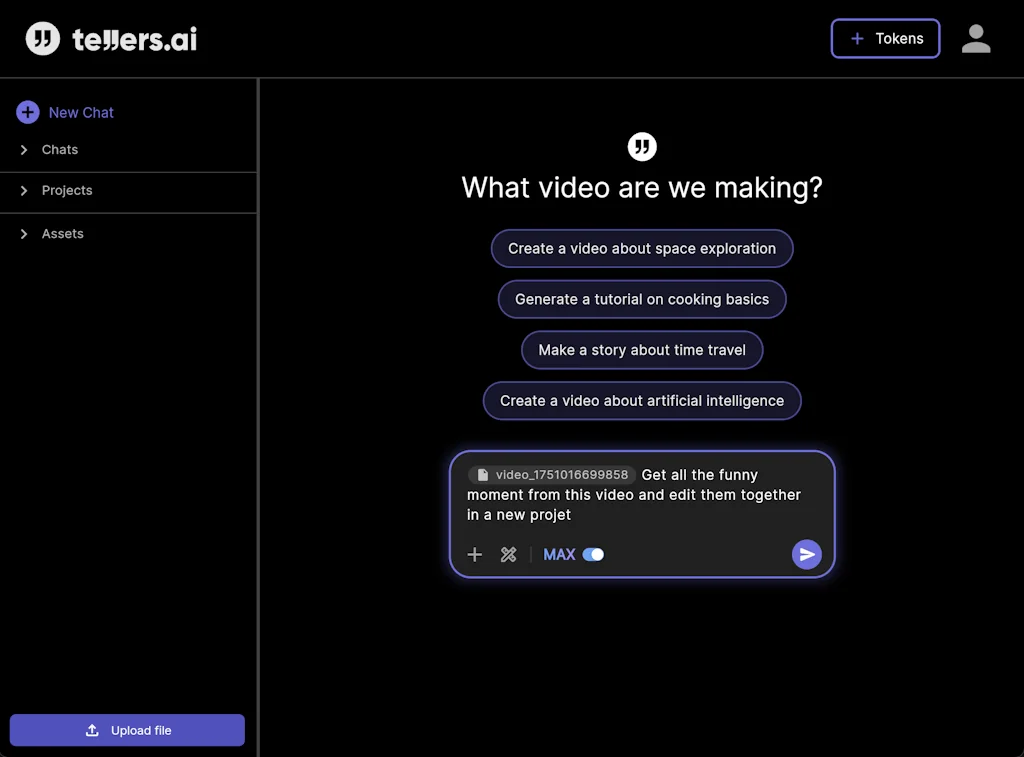The height and width of the screenshot is (757, 1024).
Task: Open the Tokens purchase button
Action: click(885, 38)
